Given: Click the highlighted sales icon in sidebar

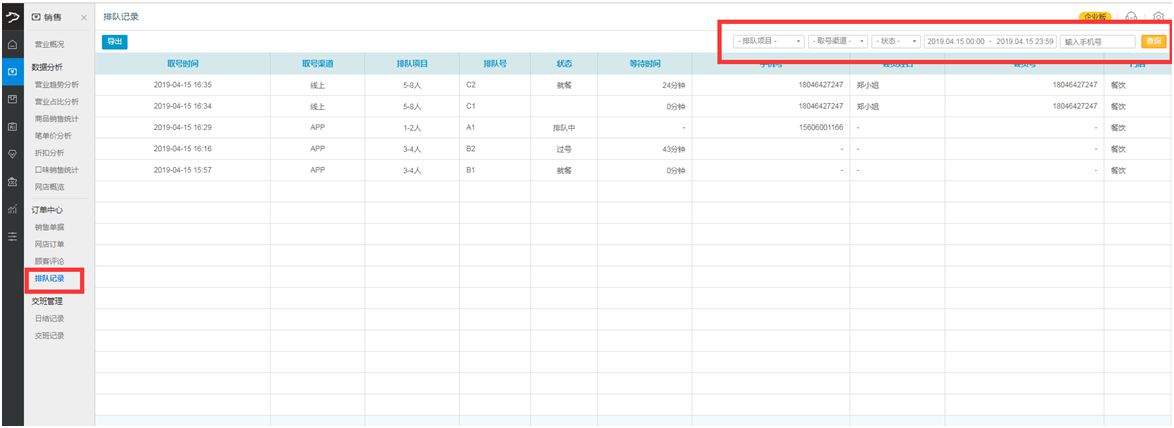Looking at the screenshot, I should (12, 72).
